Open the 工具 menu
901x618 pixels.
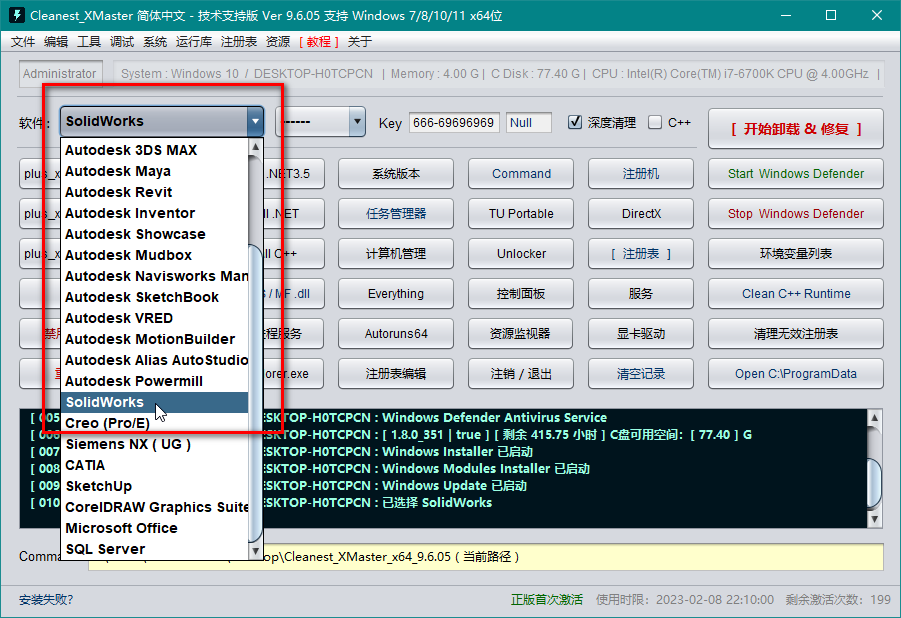[x=89, y=41]
